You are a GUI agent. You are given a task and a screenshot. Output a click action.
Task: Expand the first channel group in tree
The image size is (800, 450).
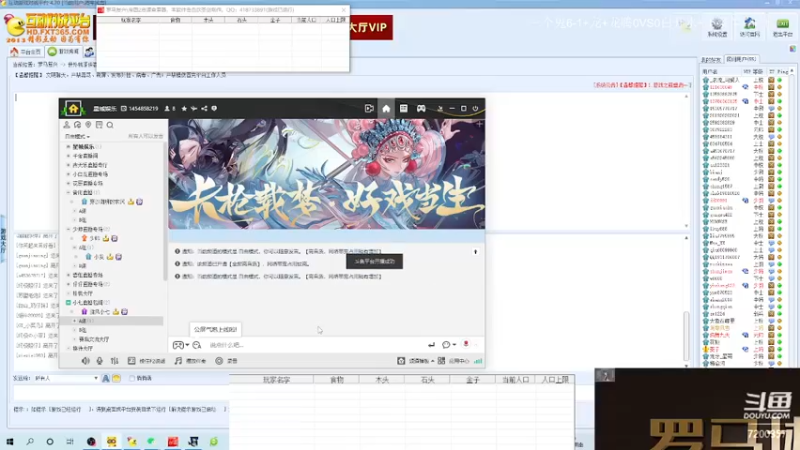tap(68, 147)
